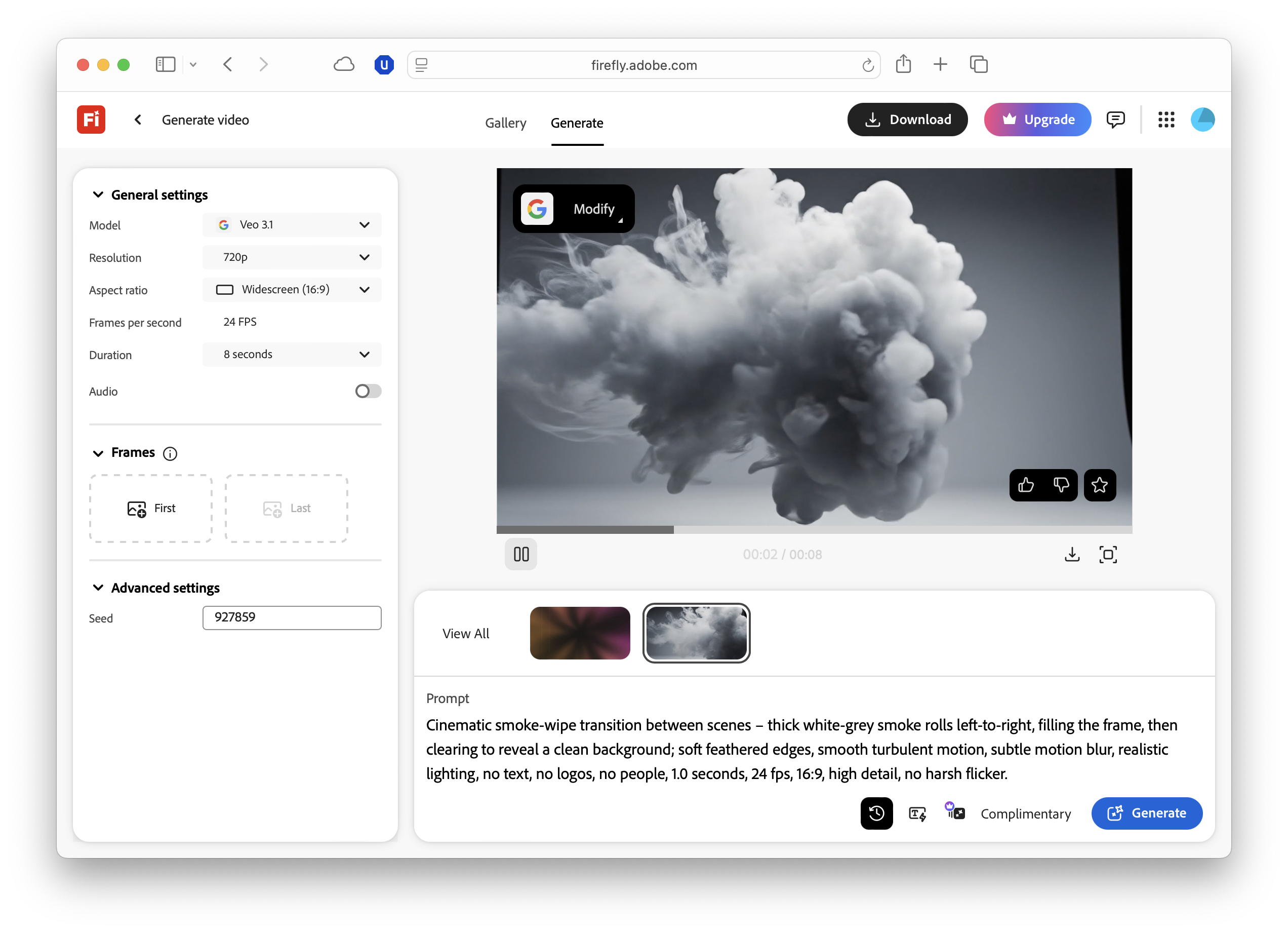Click download icon below the video
This screenshot has width=1288, height=933.
[x=1072, y=554]
